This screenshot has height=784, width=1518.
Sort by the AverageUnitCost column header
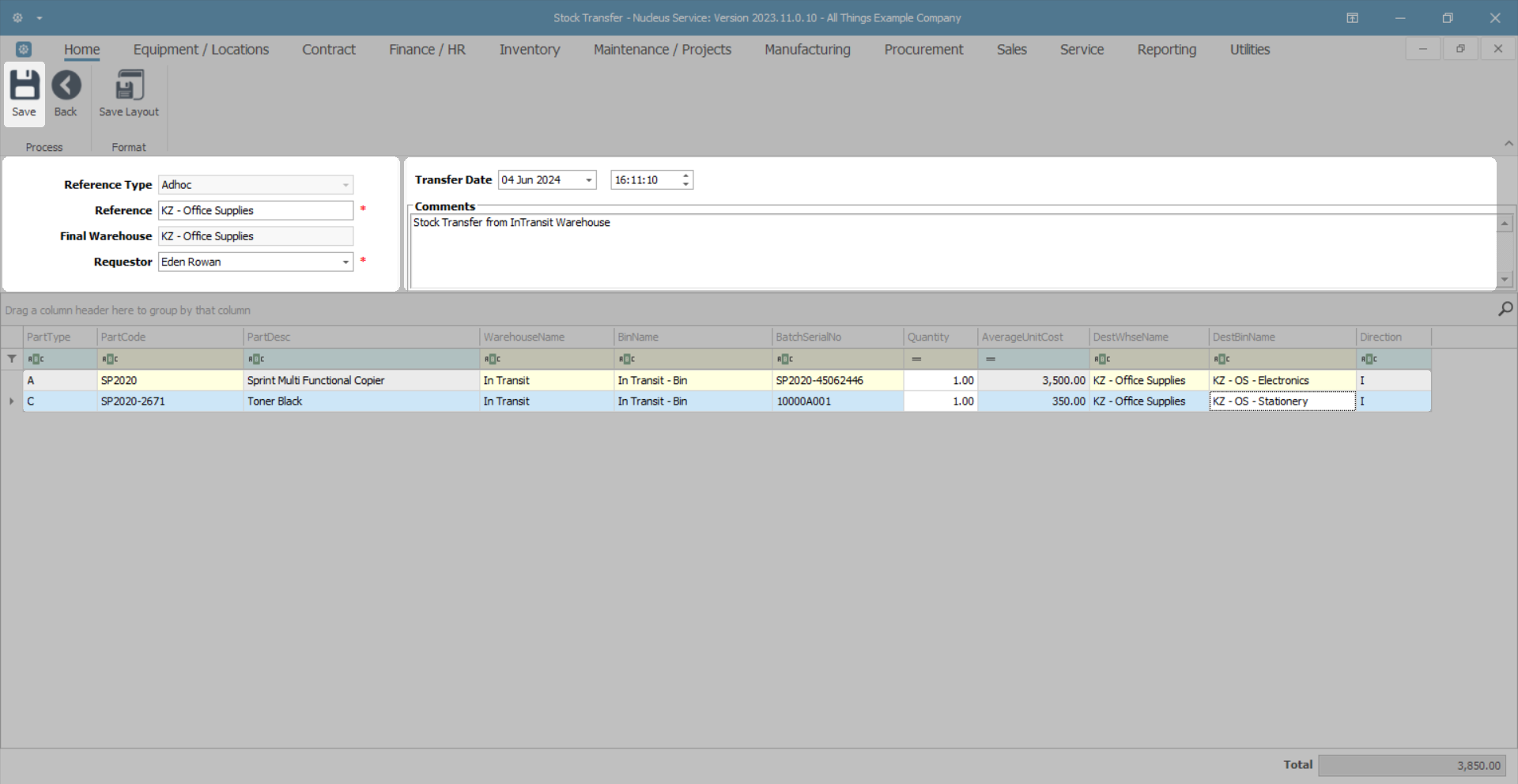coord(1033,337)
